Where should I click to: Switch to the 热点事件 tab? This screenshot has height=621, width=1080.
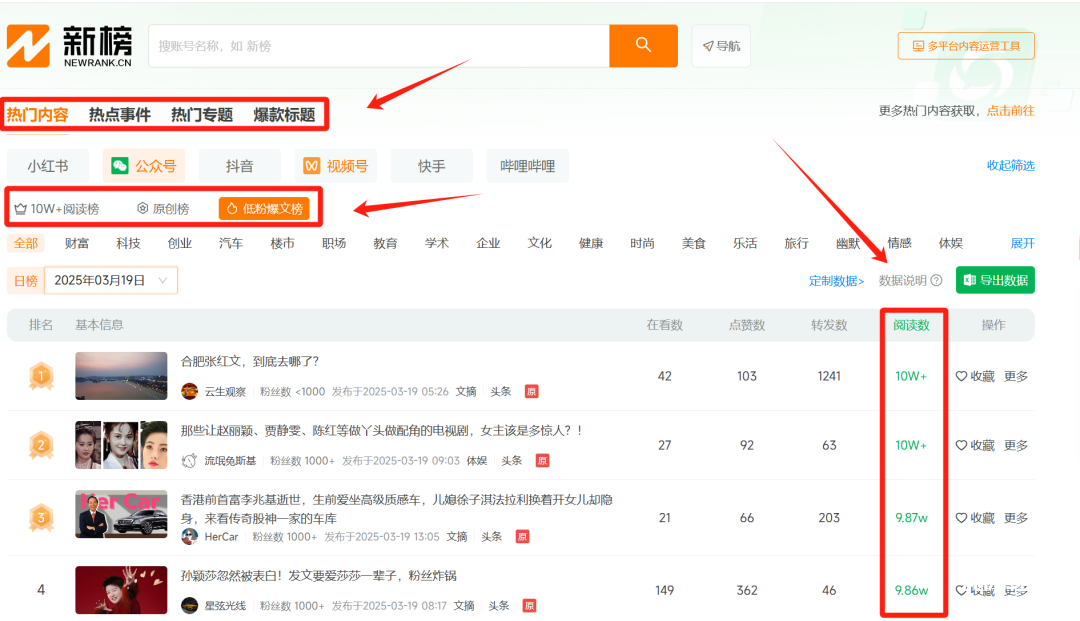click(119, 114)
